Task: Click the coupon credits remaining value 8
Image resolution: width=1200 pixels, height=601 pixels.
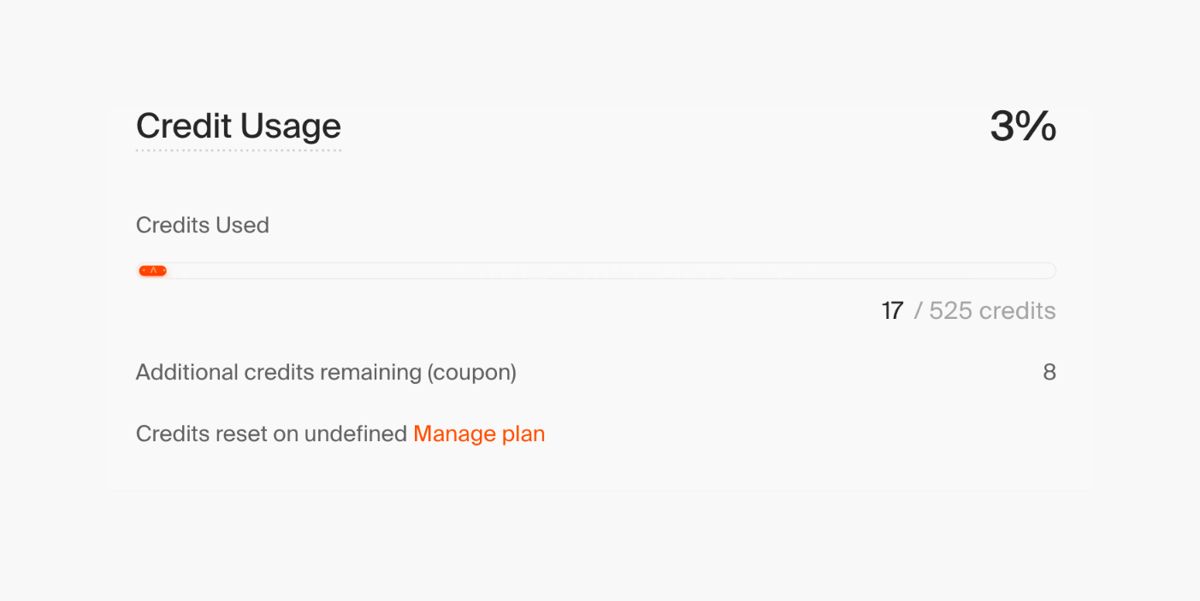Action: click(x=1049, y=373)
